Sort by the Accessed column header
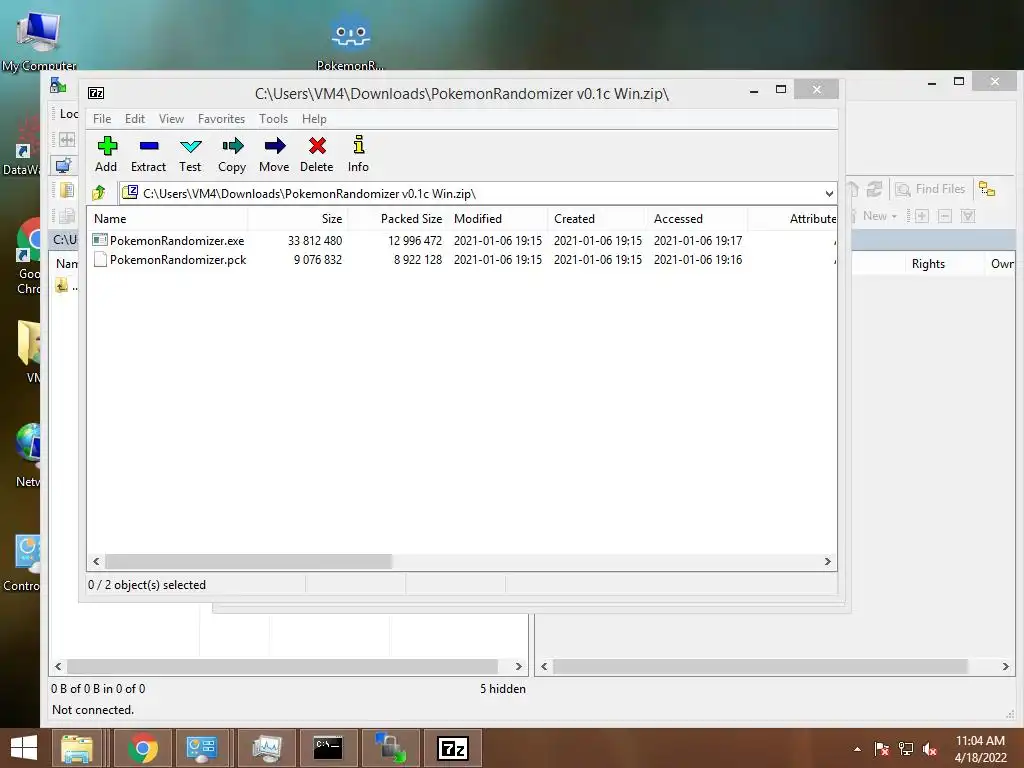 (697, 219)
